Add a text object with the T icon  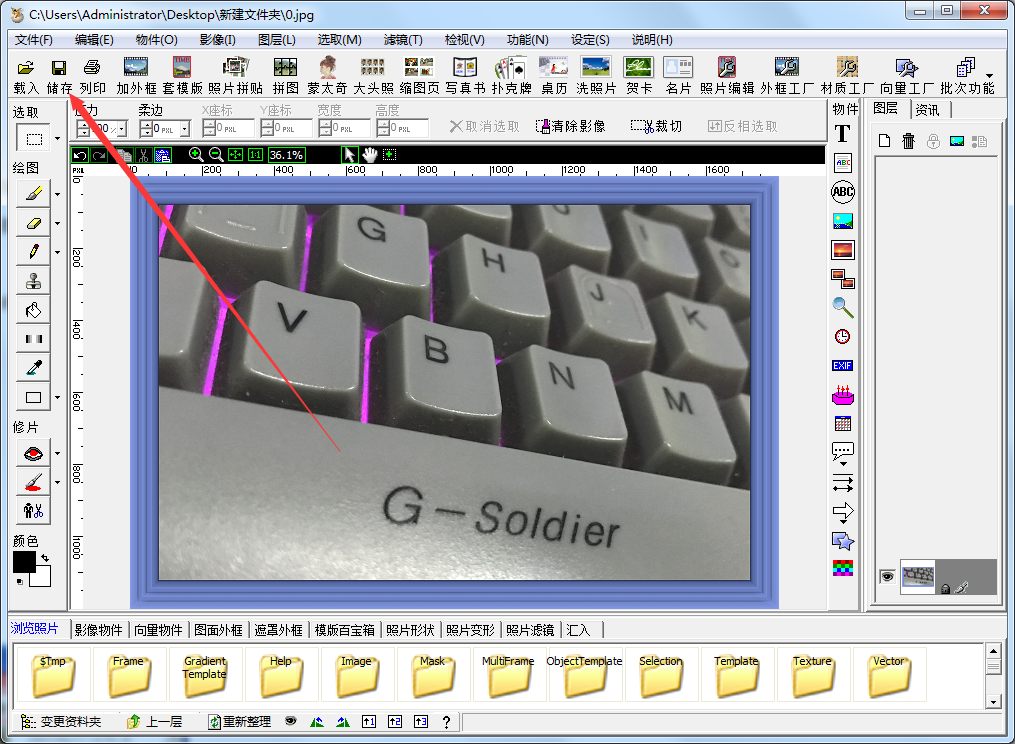click(842, 134)
